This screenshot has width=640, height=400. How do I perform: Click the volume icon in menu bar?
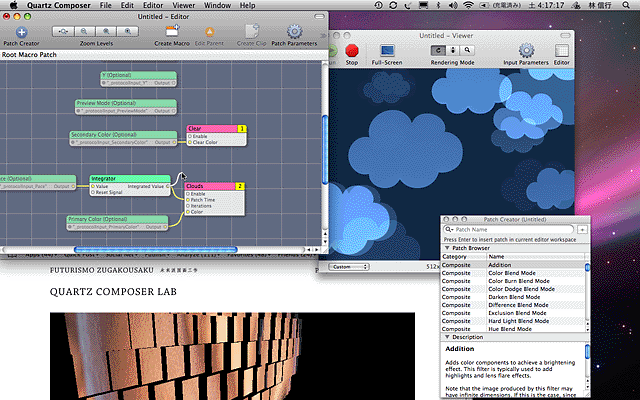click(x=453, y=5)
